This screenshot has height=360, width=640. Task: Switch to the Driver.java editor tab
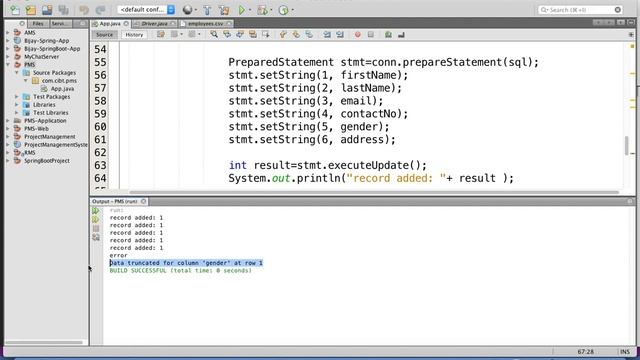click(x=154, y=24)
